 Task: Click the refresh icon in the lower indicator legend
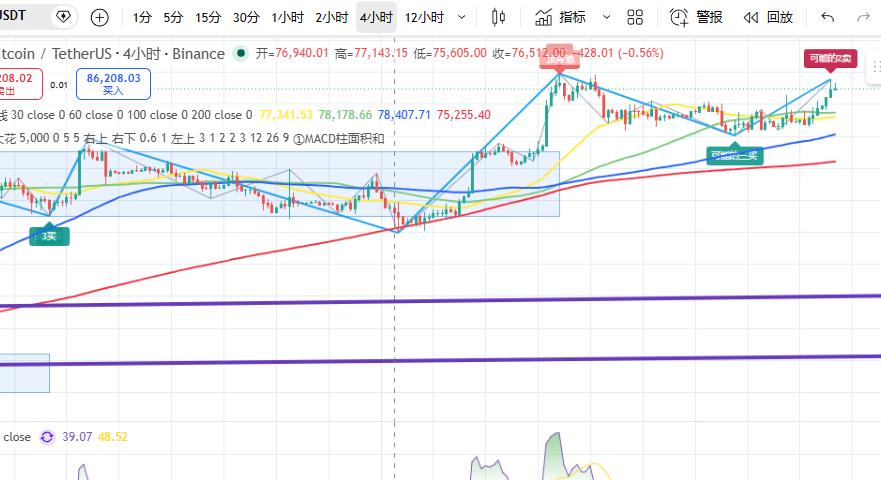click(47, 437)
